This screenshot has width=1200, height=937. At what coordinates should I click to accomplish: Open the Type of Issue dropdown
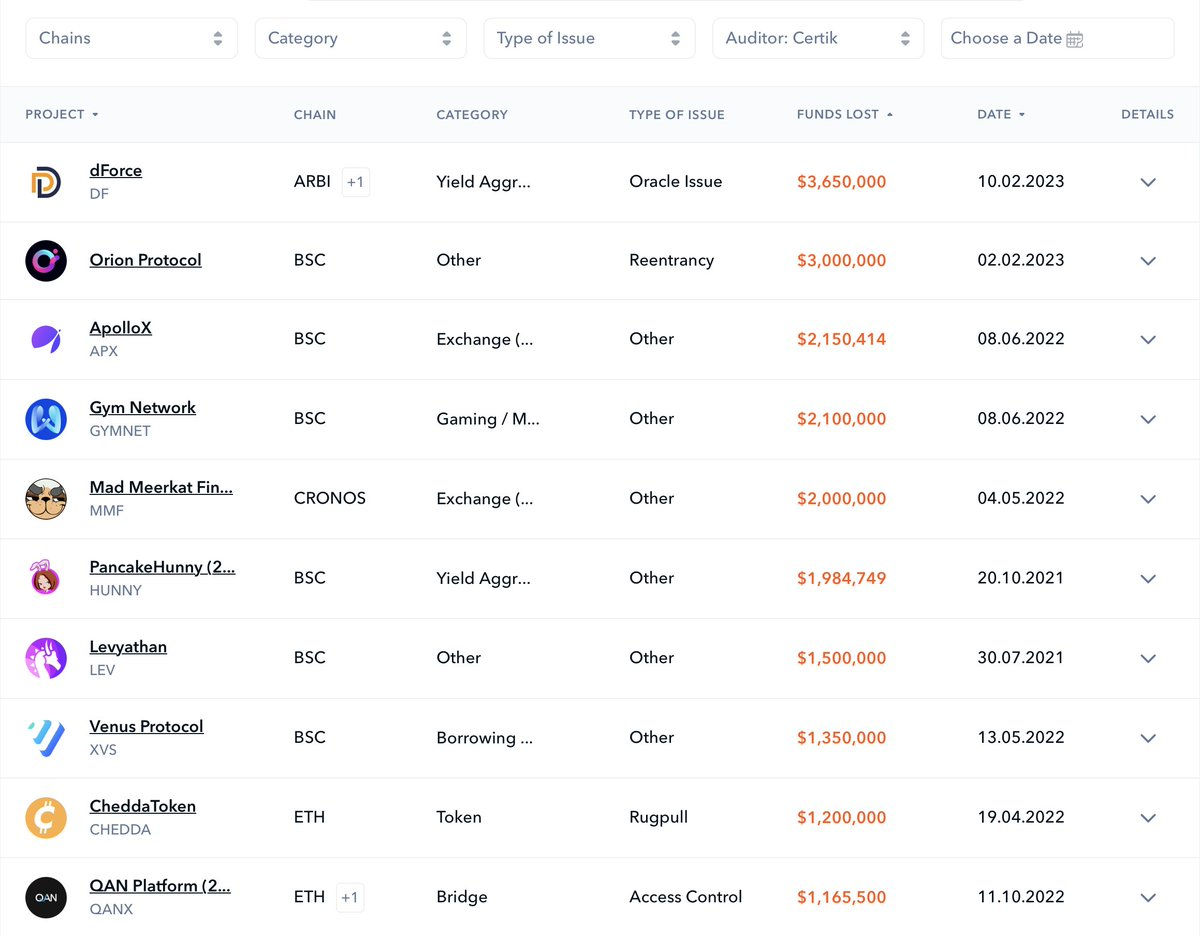click(590, 38)
